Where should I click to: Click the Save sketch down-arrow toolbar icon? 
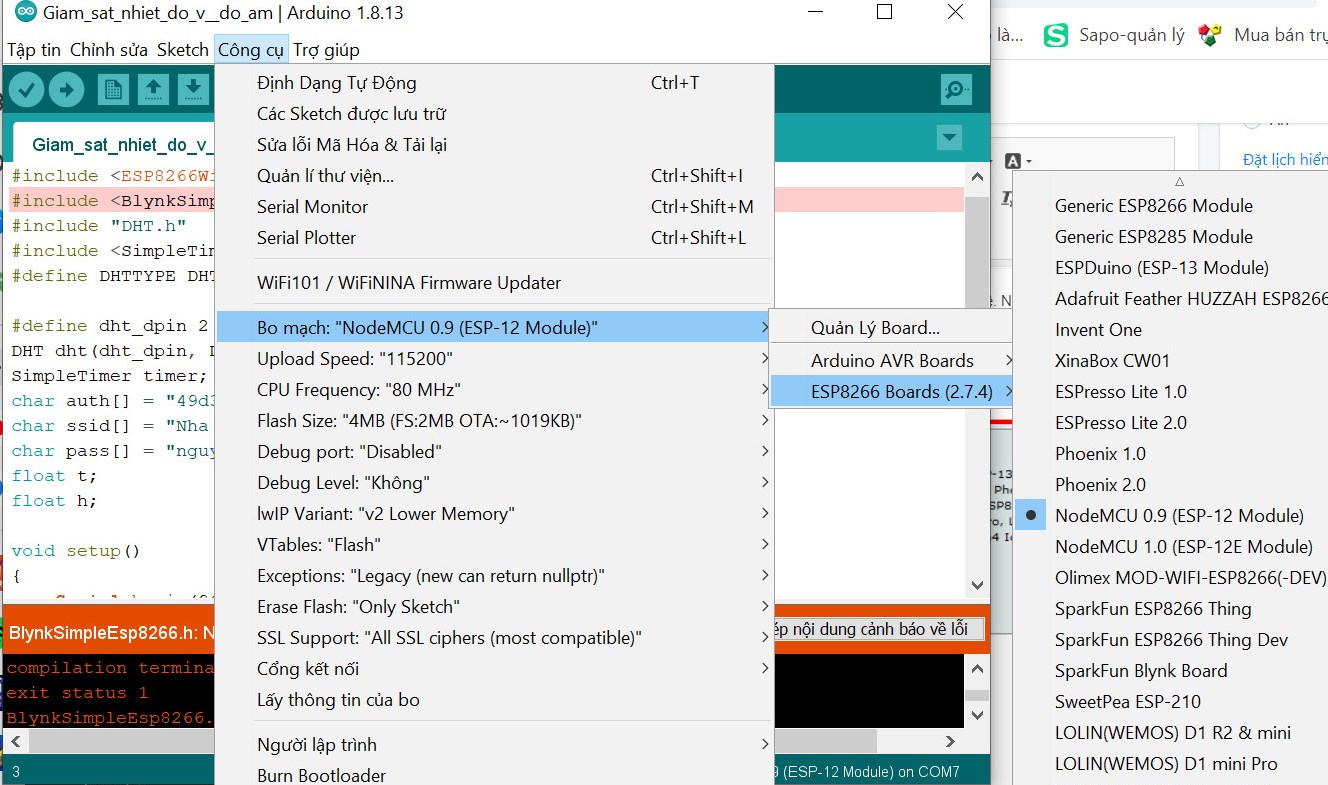click(x=193, y=90)
